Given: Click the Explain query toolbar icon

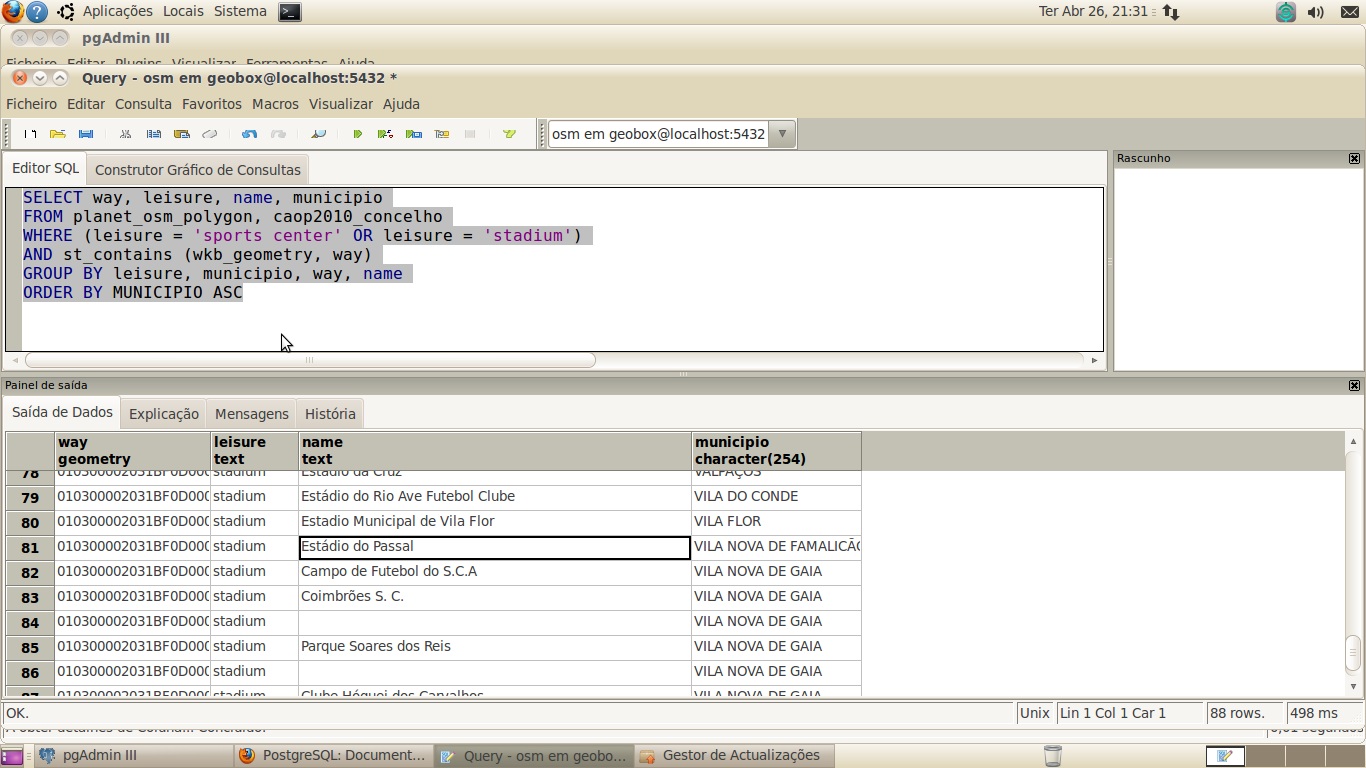Looking at the screenshot, I should pyautogui.click(x=441, y=134).
